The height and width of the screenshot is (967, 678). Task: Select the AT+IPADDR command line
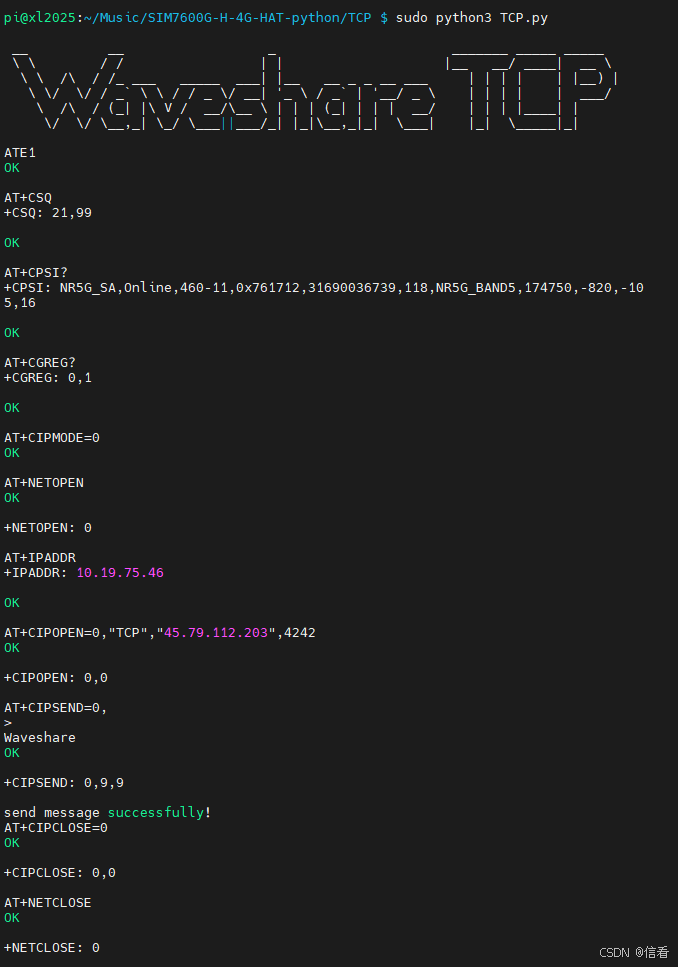(39, 558)
